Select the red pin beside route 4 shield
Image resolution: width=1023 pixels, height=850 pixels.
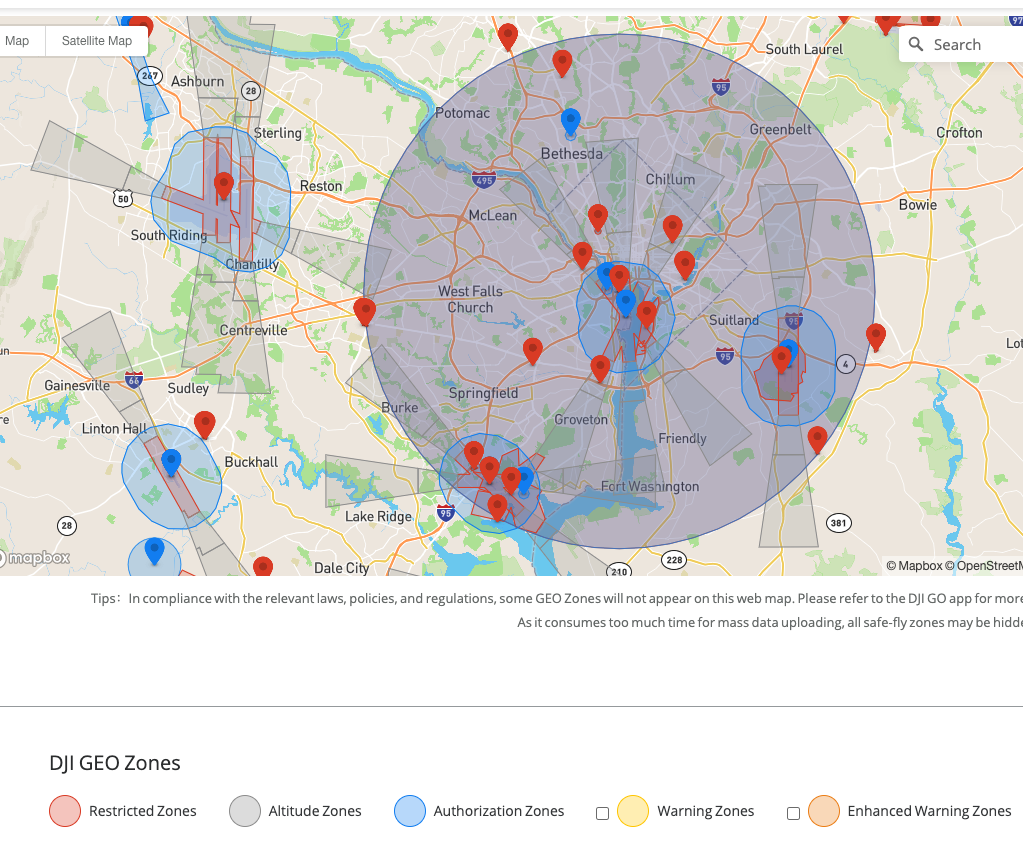click(x=876, y=337)
